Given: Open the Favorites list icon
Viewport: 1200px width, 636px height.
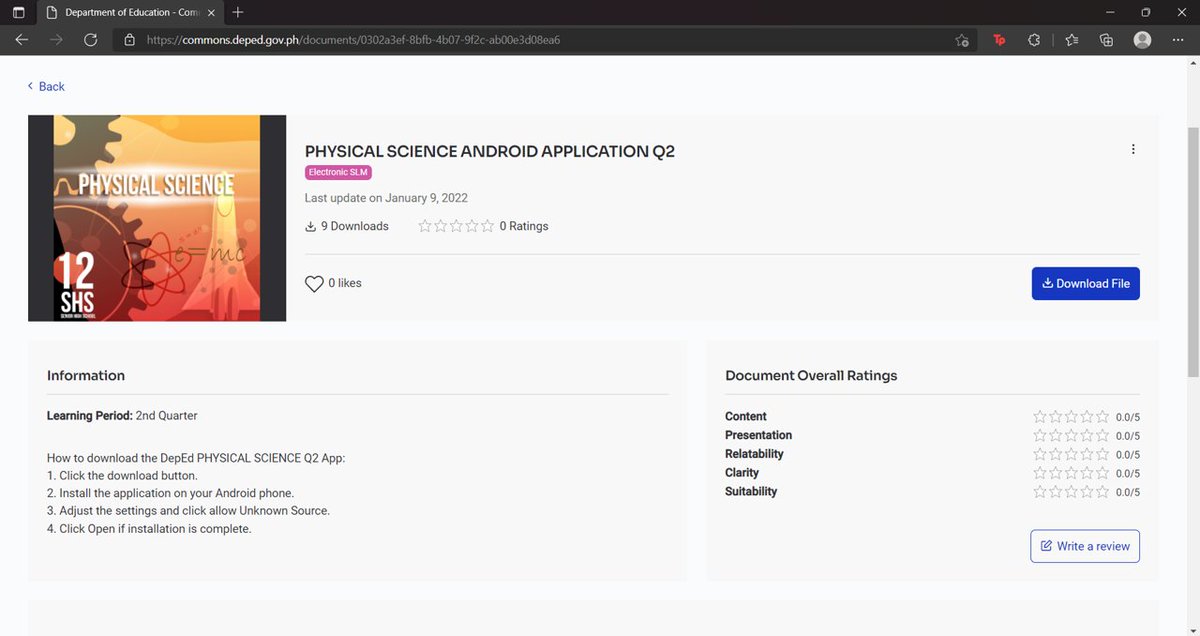Looking at the screenshot, I should coord(1071,40).
